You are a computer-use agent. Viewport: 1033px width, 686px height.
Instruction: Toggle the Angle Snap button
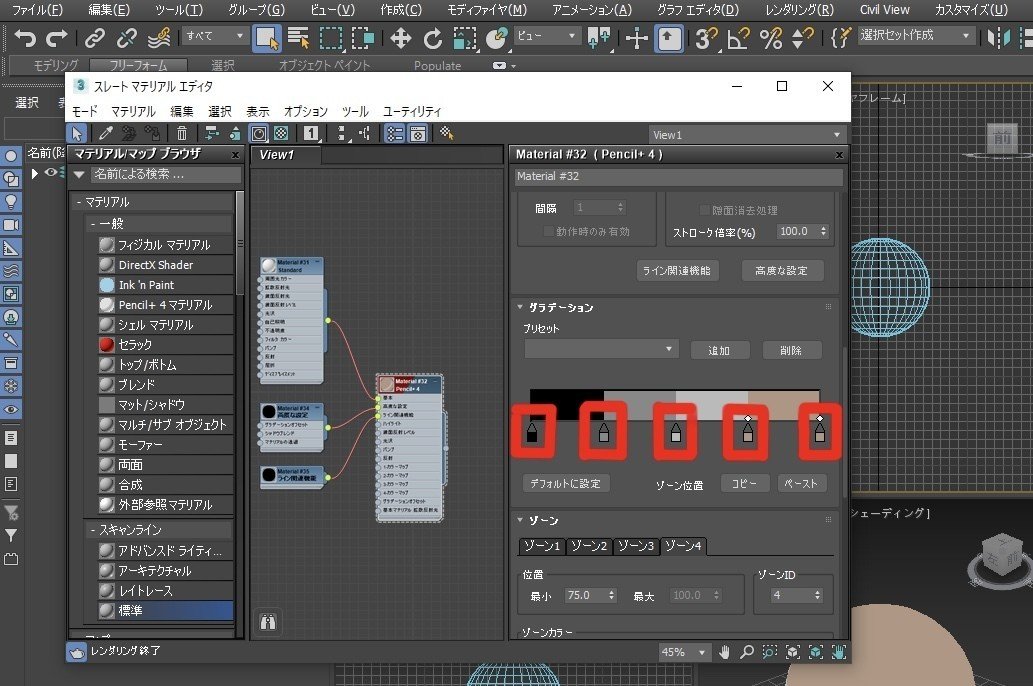click(x=738, y=39)
